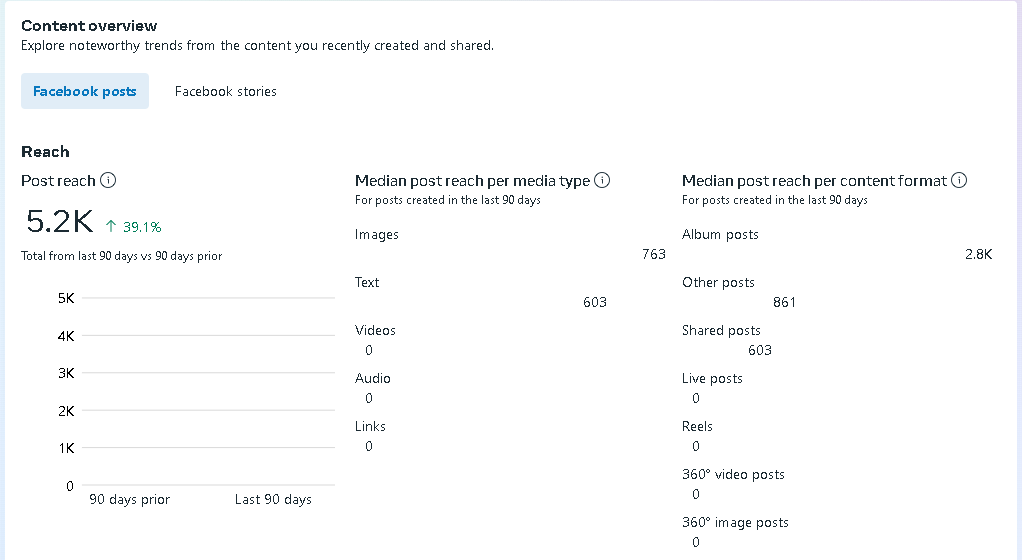The width and height of the screenshot is (1022, 560).
Task: Click the 2.8K album posts value
Action: (x=978, y=254)
